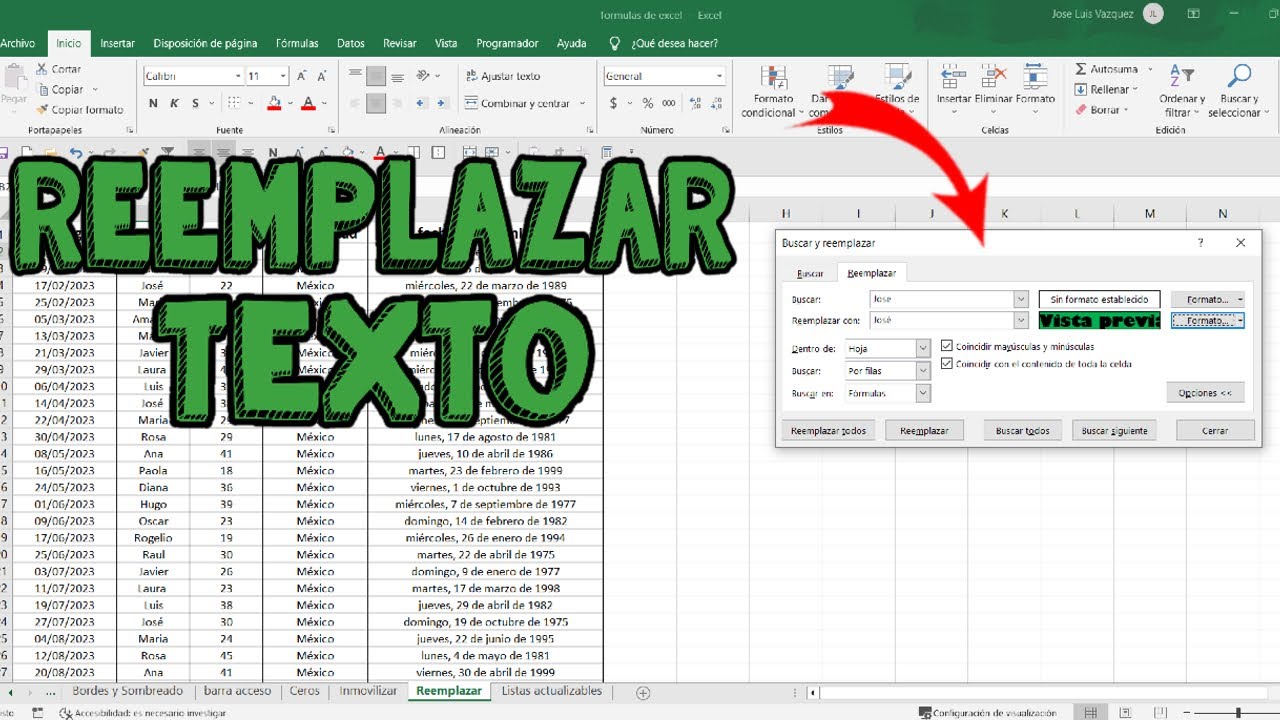Open the General number format dropdown
This screenshot has width=1280, height=720.
[x=719, y=76]
